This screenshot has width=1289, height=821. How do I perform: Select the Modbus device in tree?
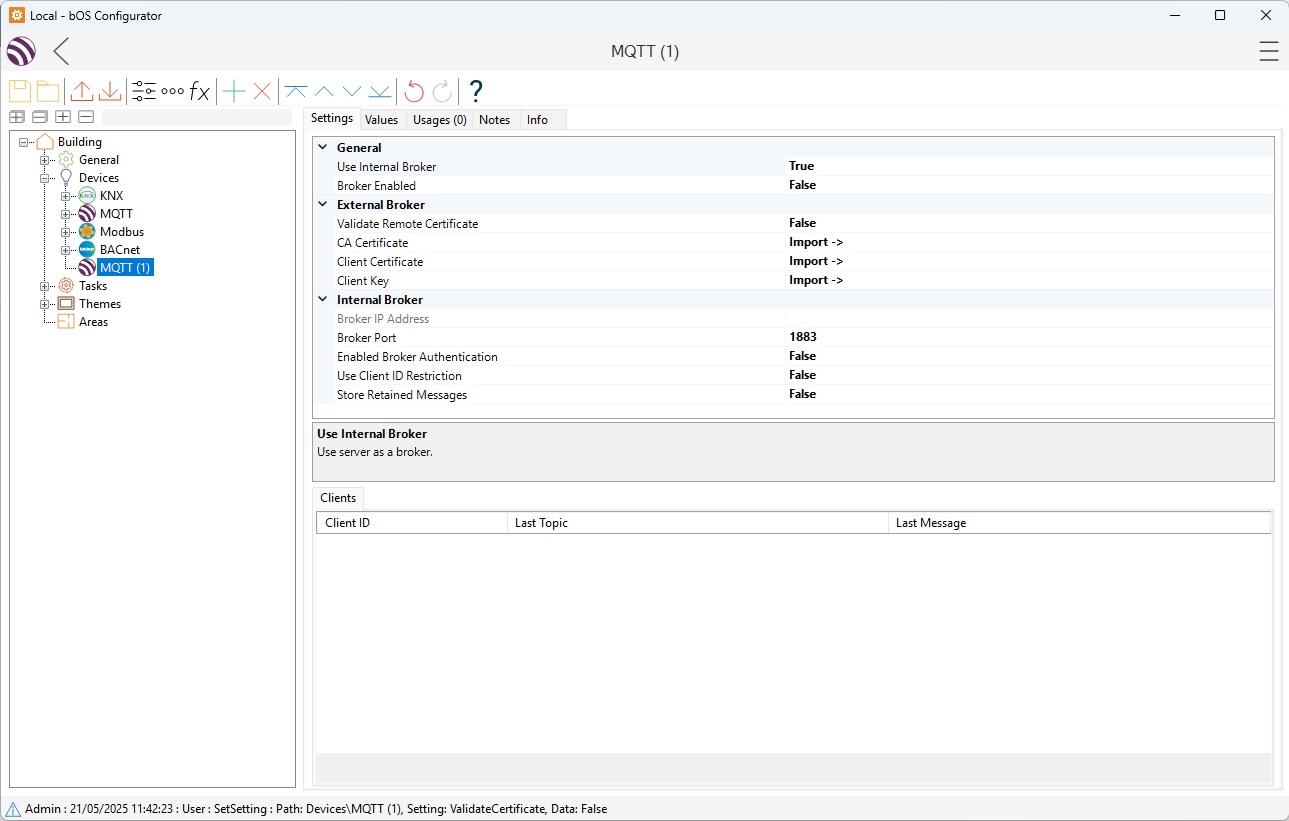(122, 232)
